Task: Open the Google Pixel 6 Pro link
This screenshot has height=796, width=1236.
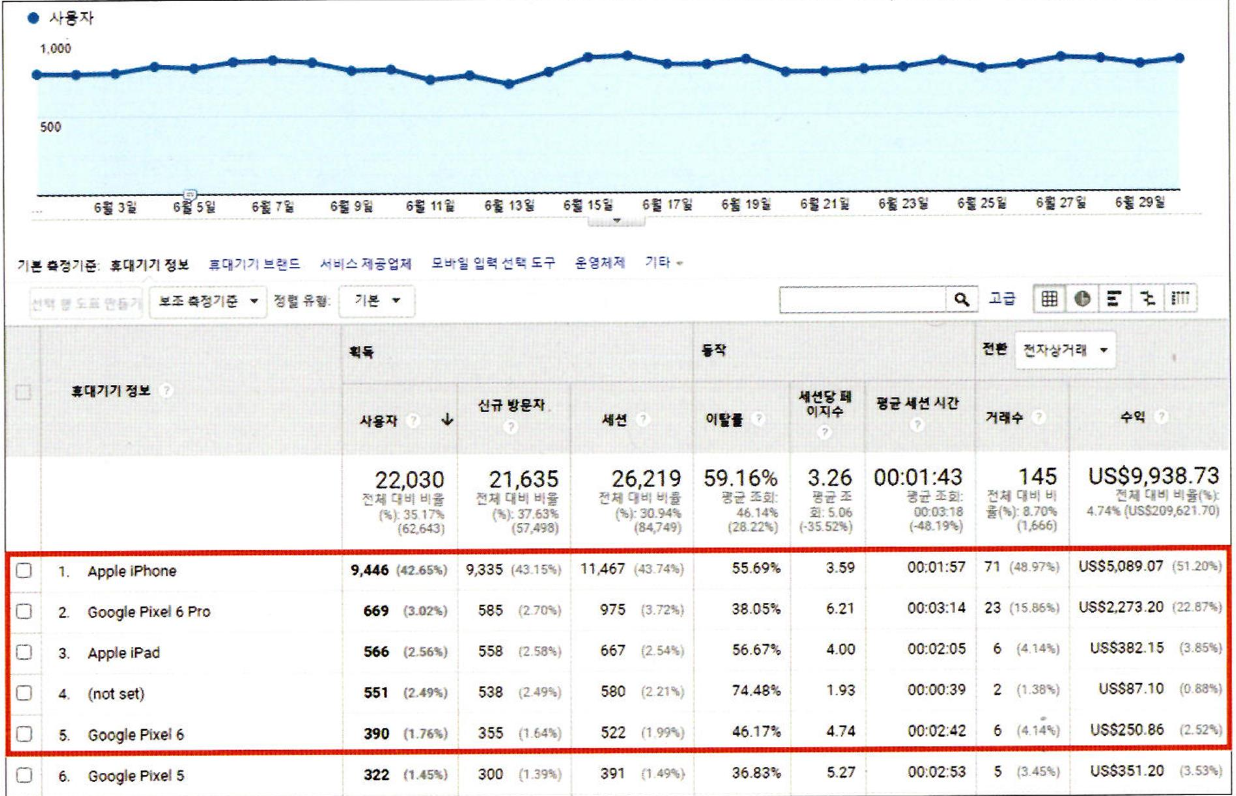Action: (x=149, y=612)
